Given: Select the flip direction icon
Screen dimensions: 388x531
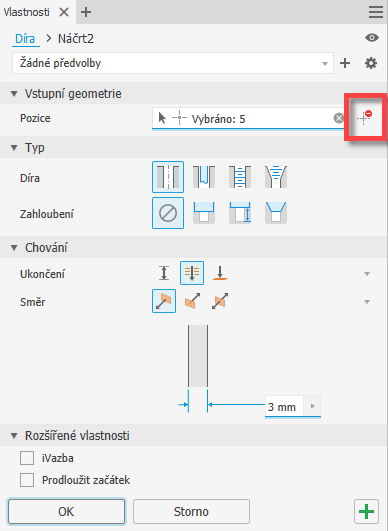Looking at the screenshot, I should click(192, 301).
